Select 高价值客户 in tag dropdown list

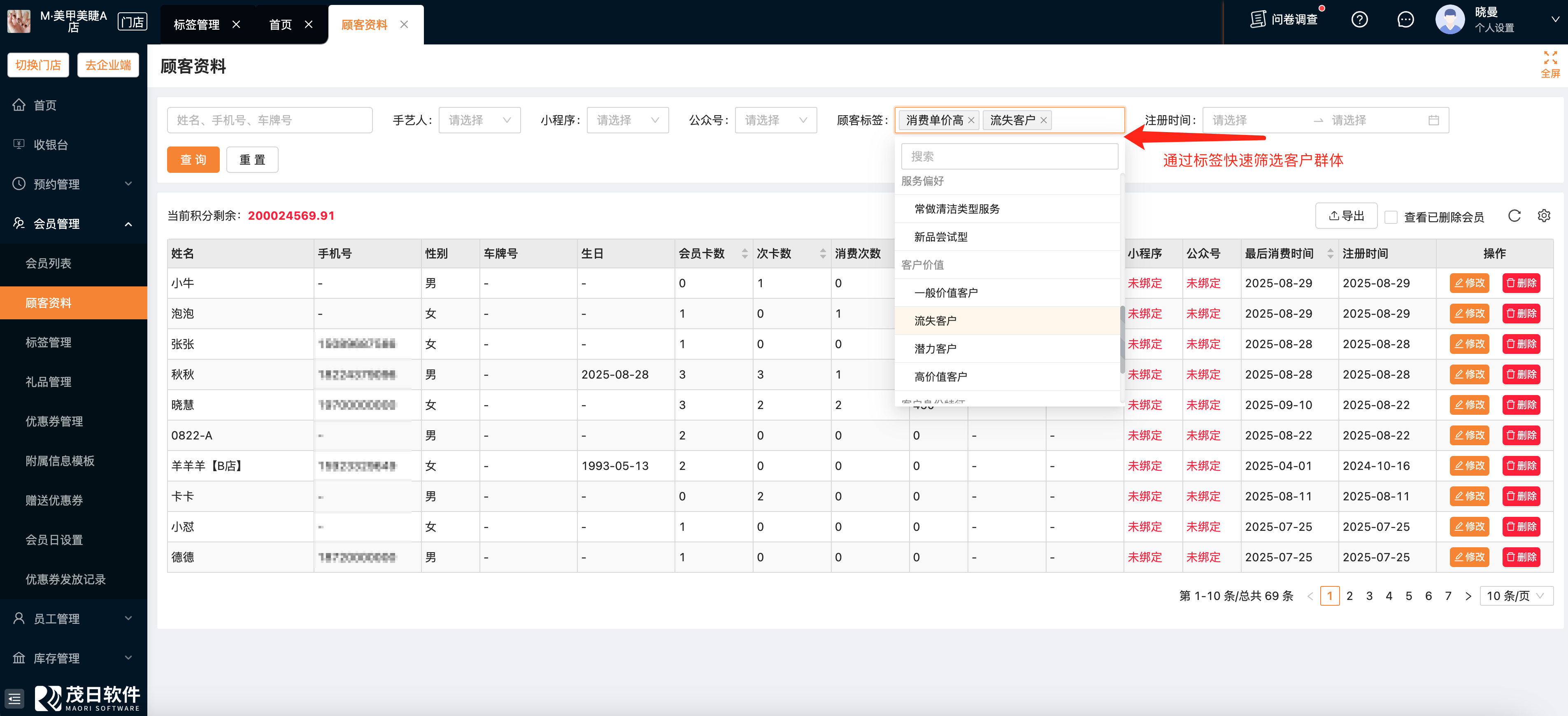tap(940, 377)
